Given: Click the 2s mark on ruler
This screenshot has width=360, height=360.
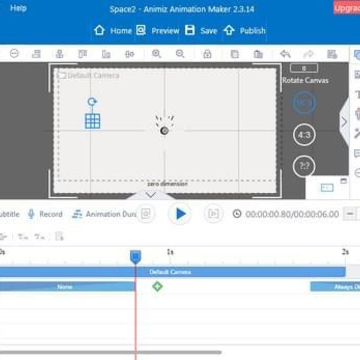Looking at the screenshot, I should pyautogui.click(x=345, y=252).
